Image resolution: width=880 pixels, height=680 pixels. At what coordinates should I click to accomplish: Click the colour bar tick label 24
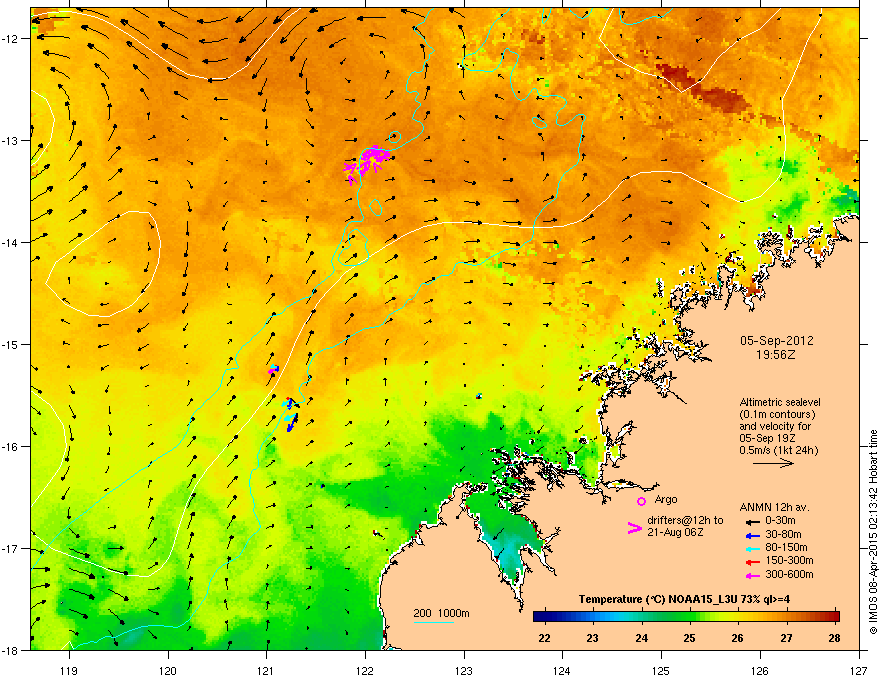click(641, 638)
